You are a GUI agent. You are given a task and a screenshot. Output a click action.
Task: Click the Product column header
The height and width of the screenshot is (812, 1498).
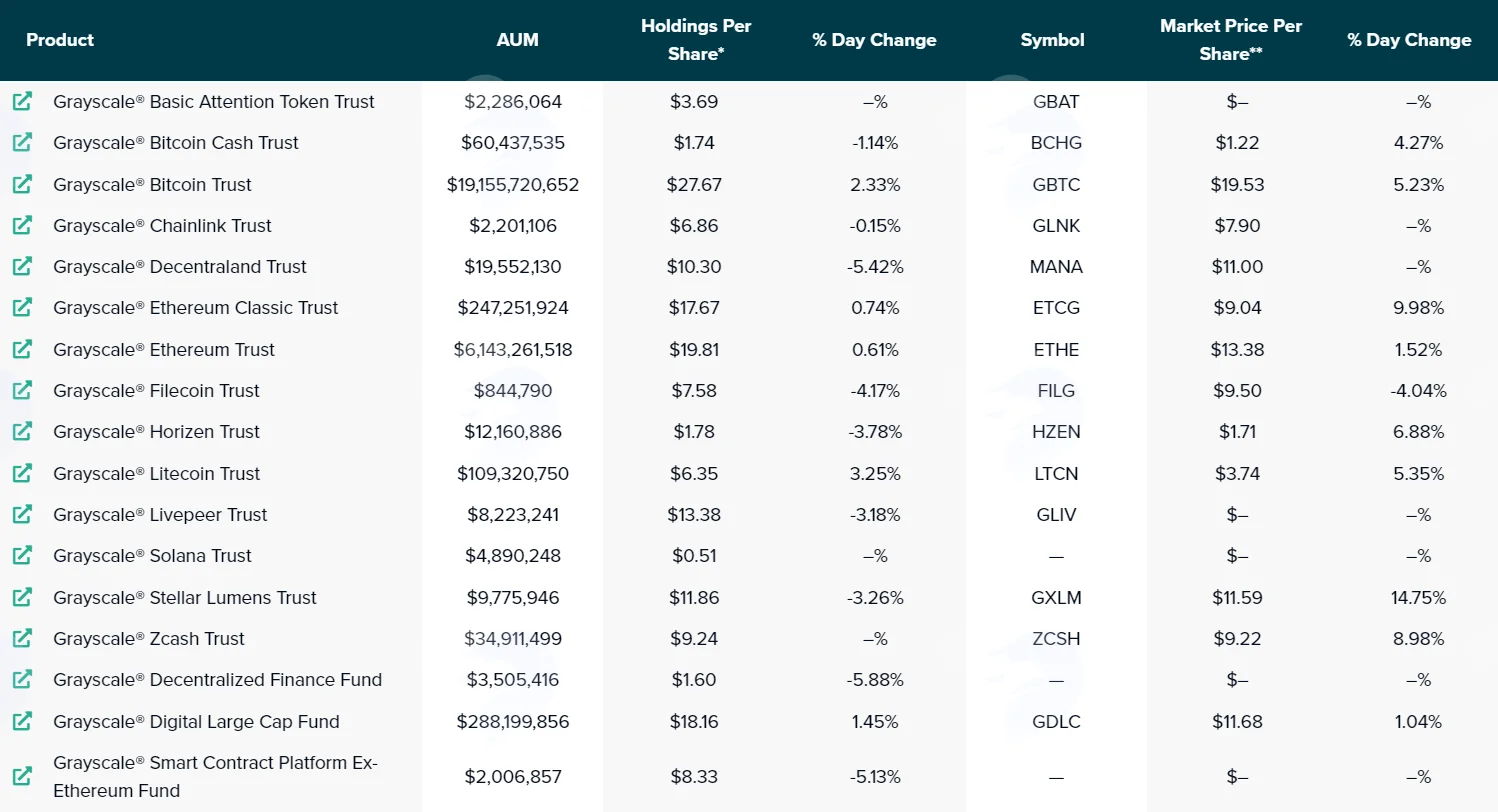pyautogui.click(x=60, y=40)
